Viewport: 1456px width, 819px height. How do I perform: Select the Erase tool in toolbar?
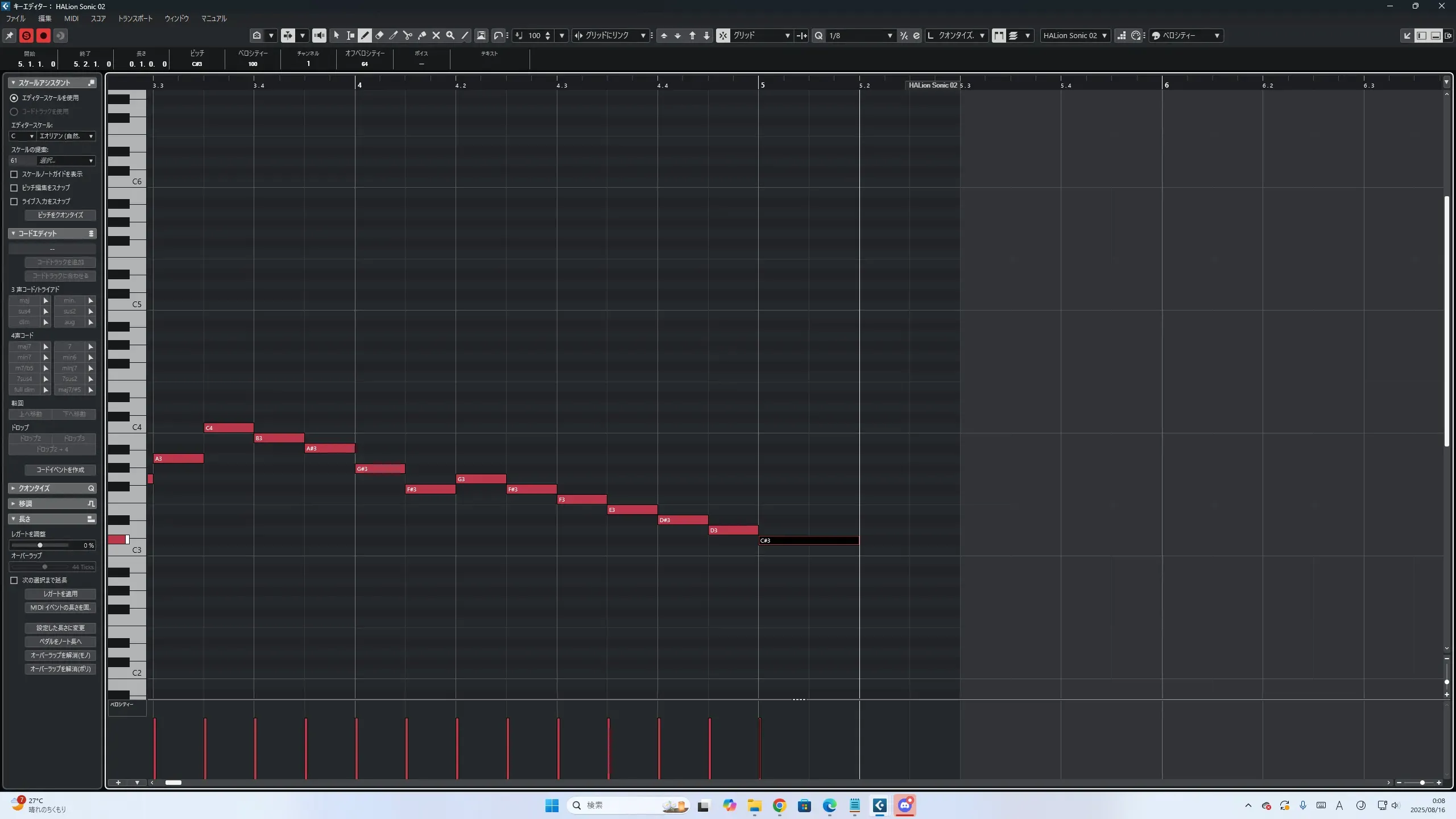coord(379,35)
